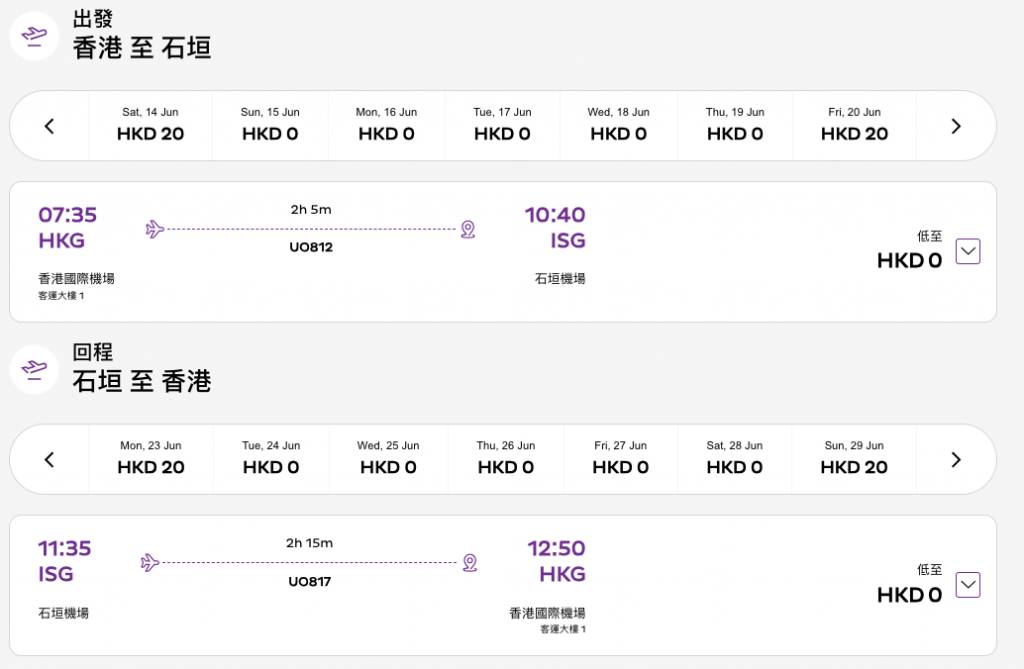Select the Mon, 23 Jun return date
1024x669 pixels.
151,458
